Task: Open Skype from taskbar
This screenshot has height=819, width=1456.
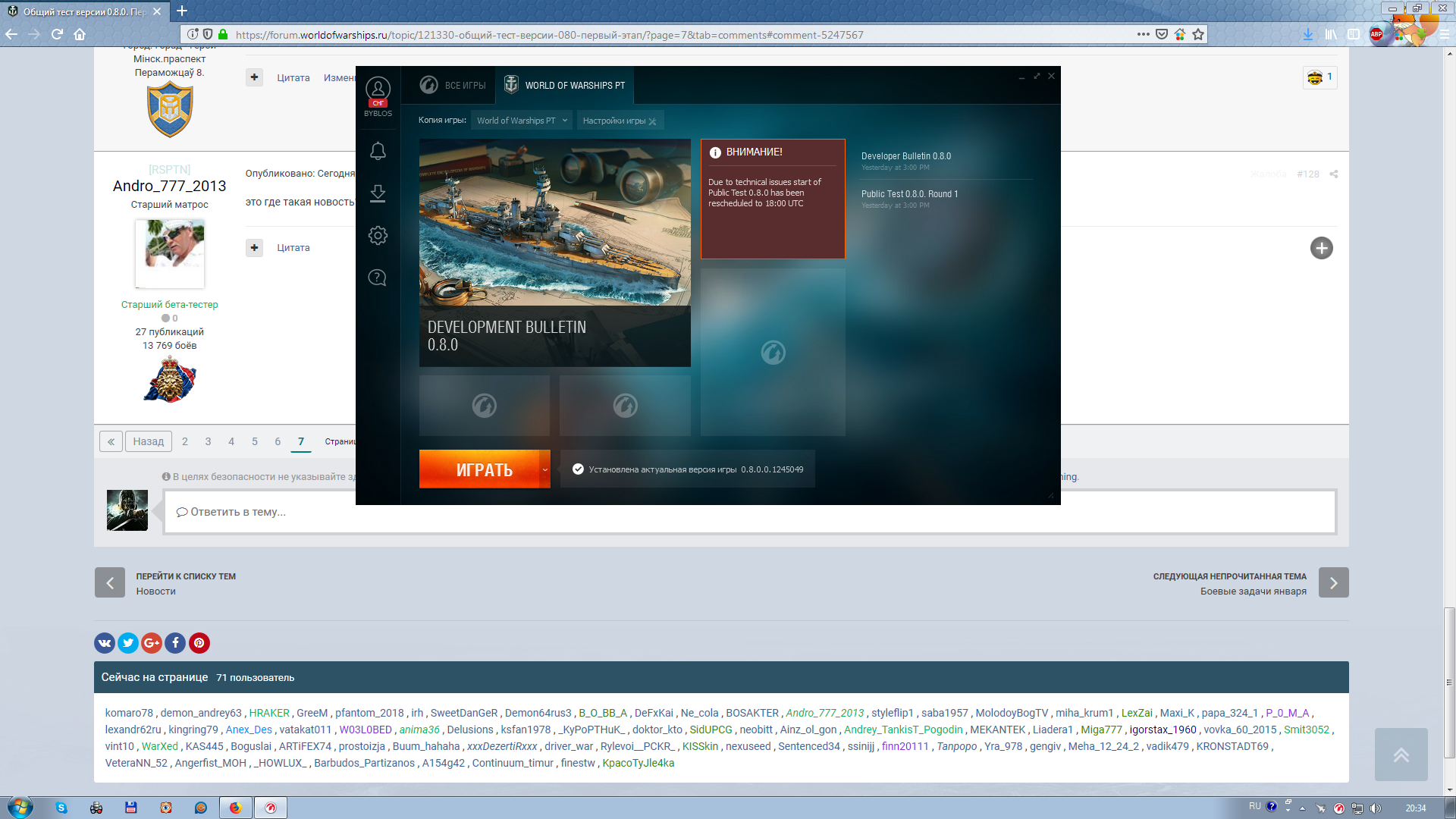Action: [x=61, y=808]
